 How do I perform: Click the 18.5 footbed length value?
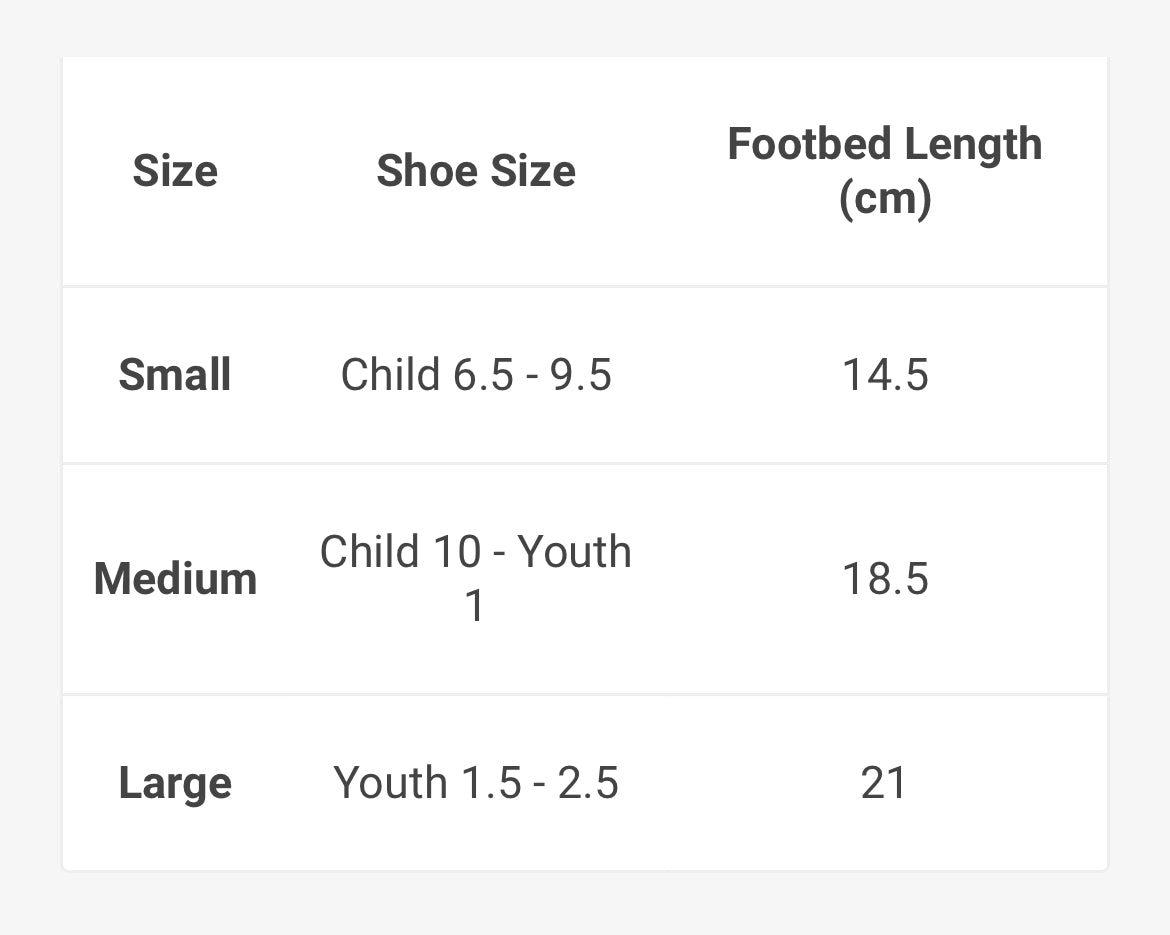(885, 579)
